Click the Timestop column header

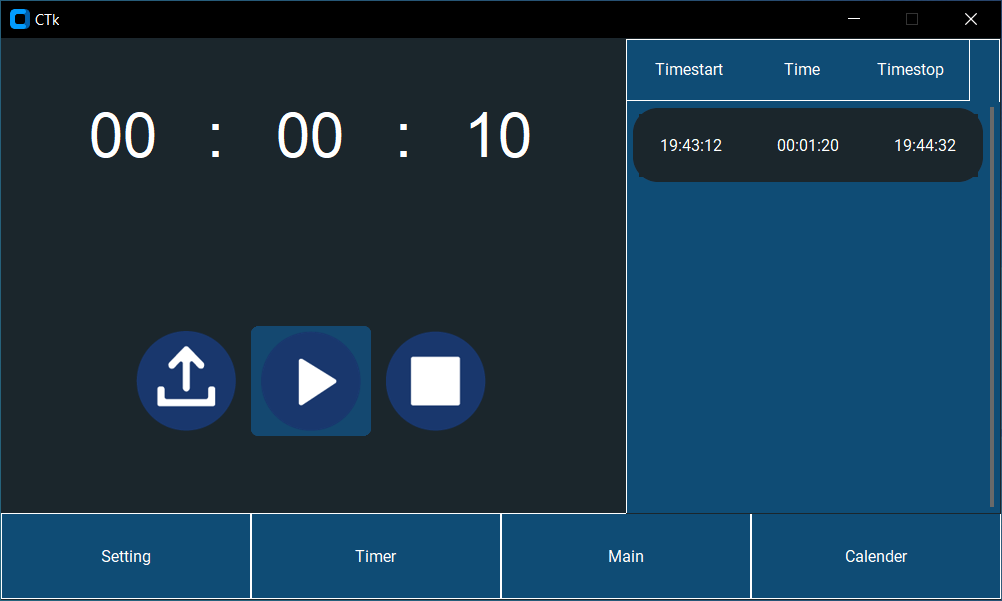click(910, 69)
